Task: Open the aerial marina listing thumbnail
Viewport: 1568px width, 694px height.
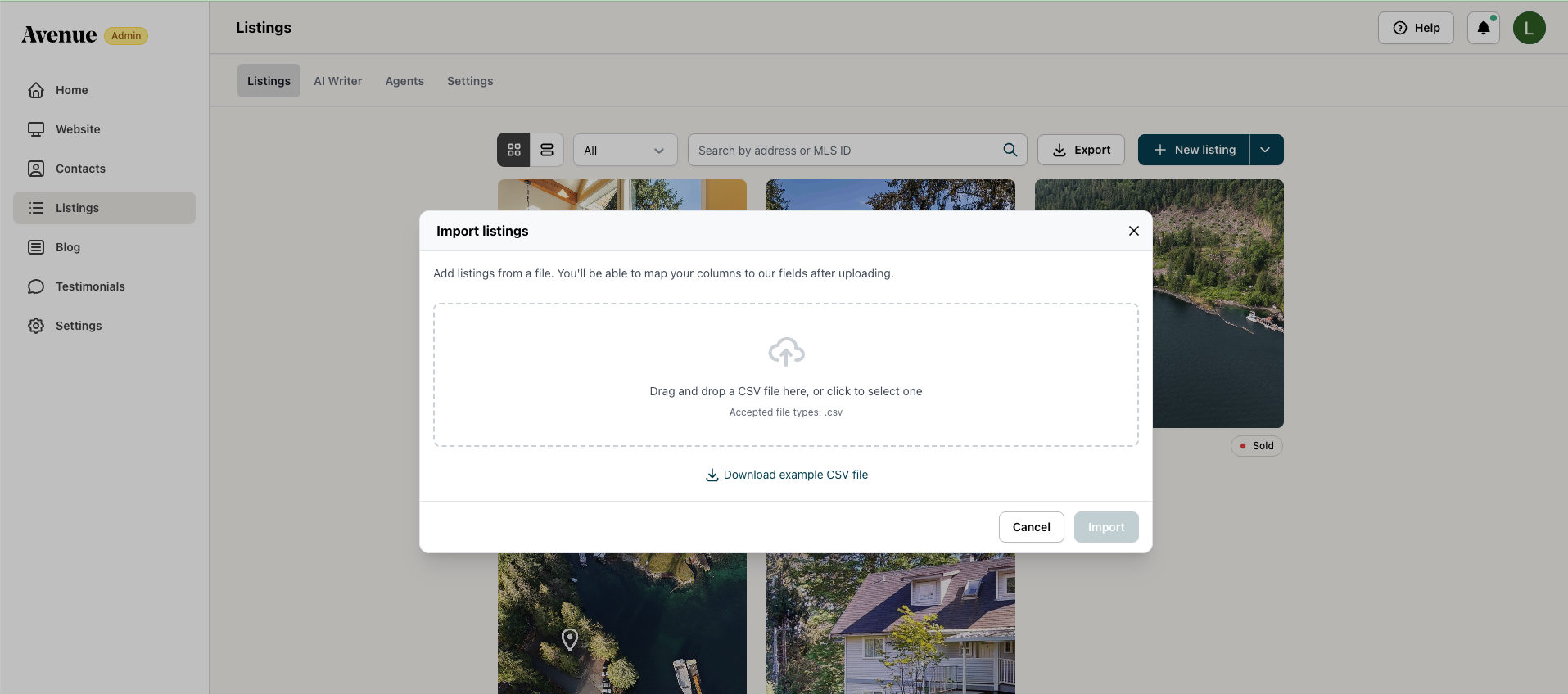Action: click(622, 624)
